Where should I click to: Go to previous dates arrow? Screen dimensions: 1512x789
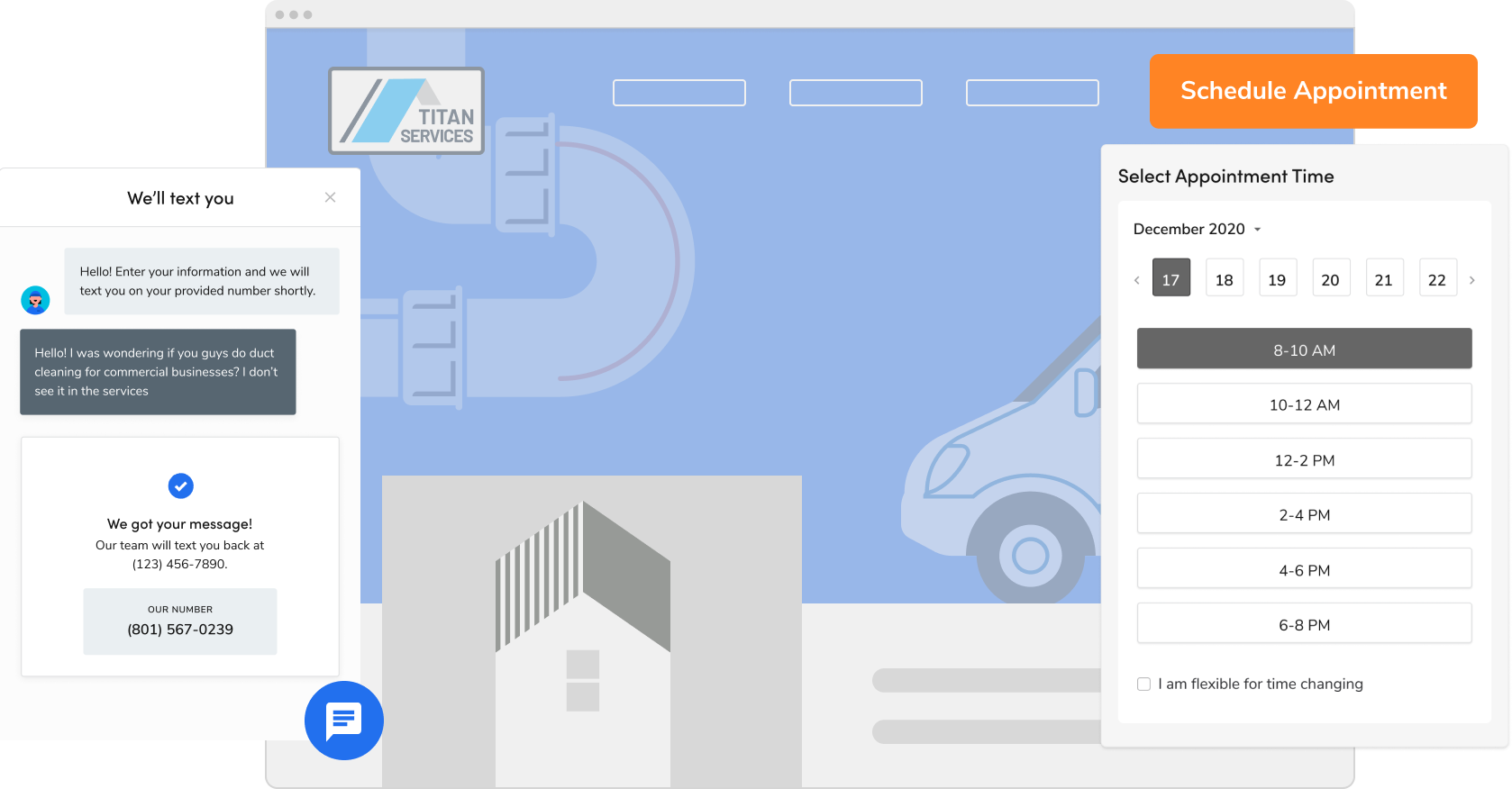[x=1137, y=280]
